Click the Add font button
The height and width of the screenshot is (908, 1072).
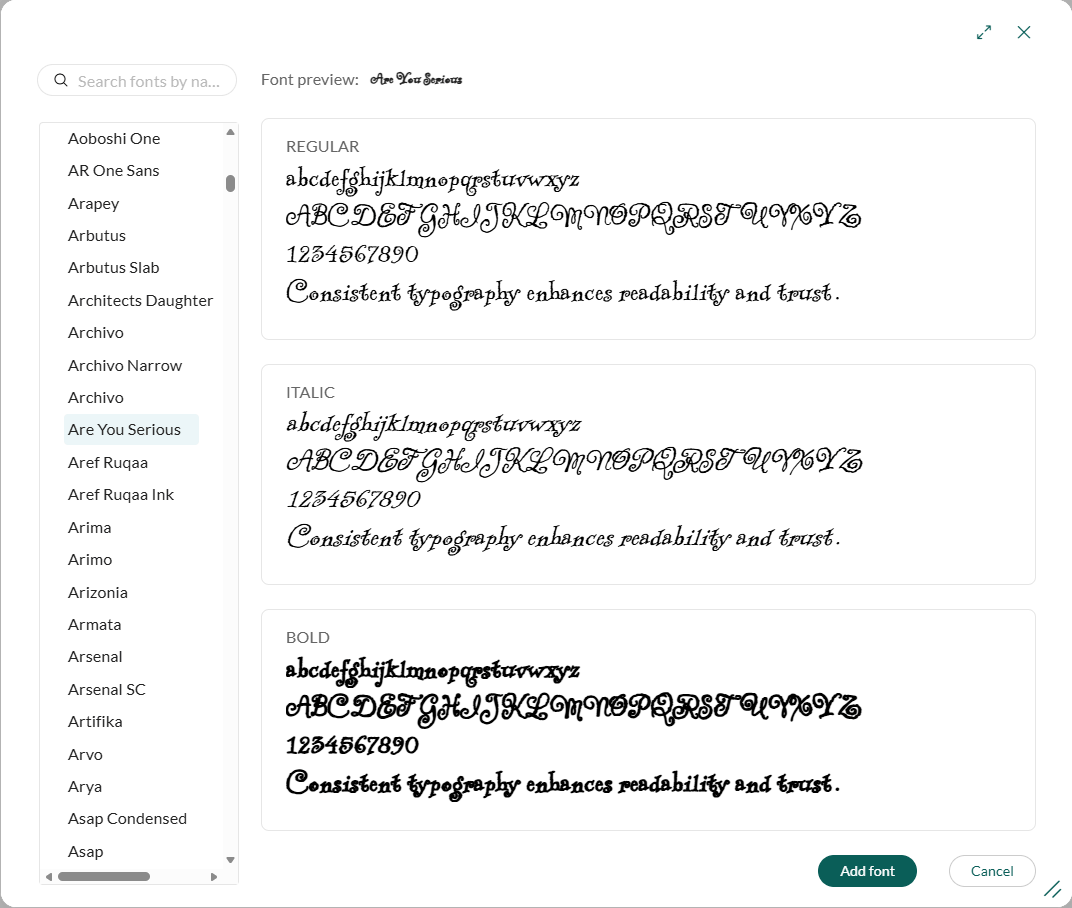point(867,871)
